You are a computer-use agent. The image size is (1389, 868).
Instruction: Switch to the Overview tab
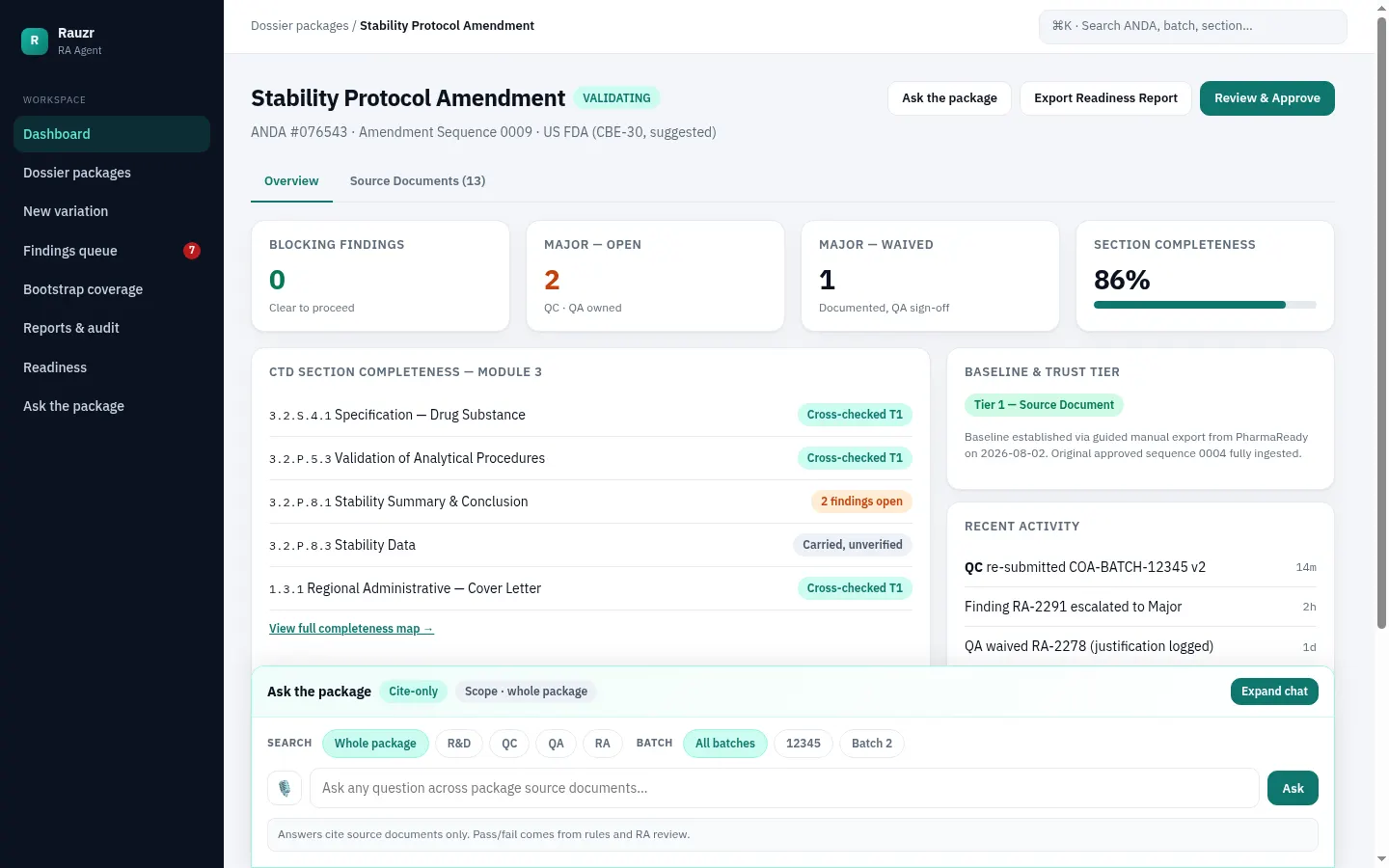291,181
